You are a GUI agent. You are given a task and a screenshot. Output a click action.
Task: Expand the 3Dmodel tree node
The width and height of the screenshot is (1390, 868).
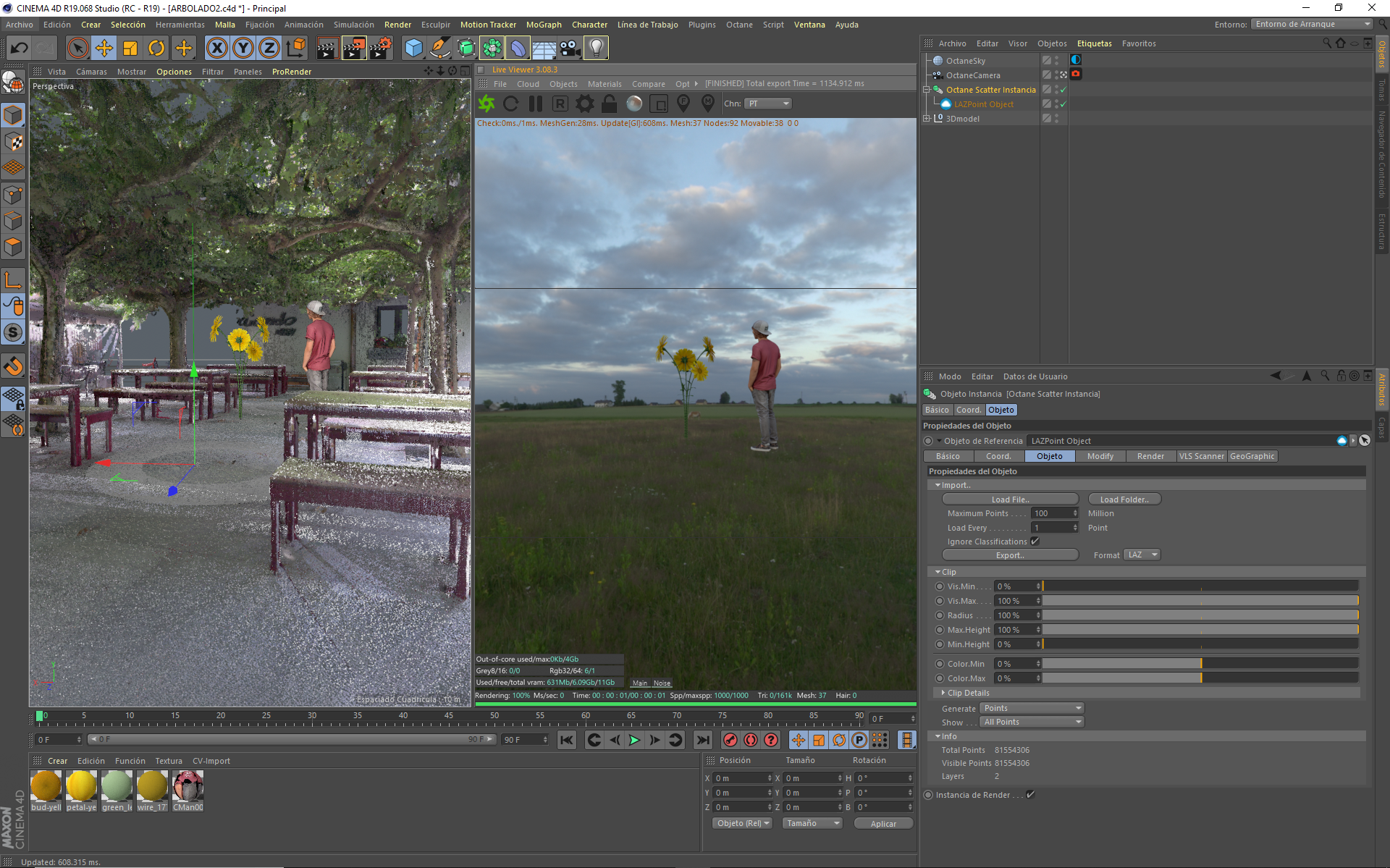point(926,119)
